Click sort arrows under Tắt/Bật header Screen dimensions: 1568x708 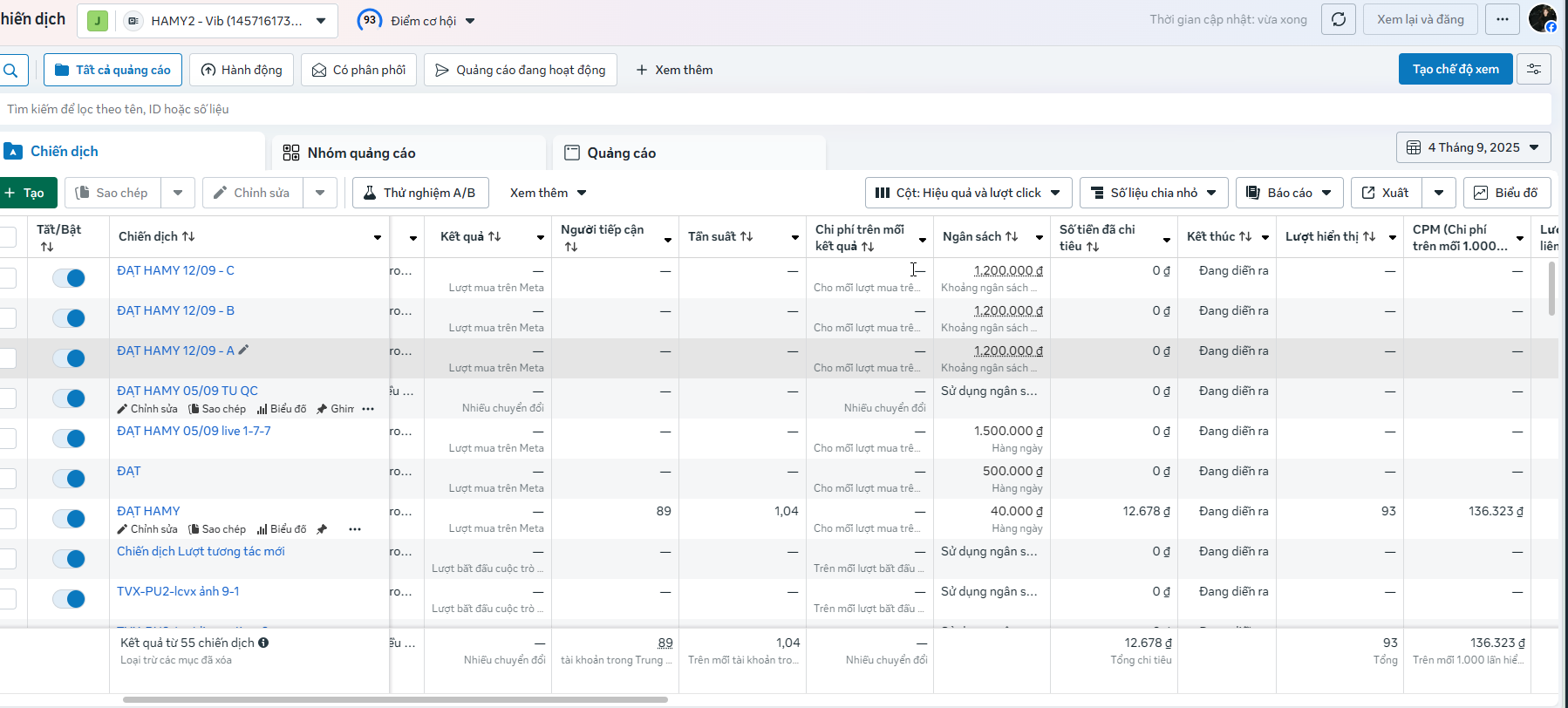[x=47, y=247]
